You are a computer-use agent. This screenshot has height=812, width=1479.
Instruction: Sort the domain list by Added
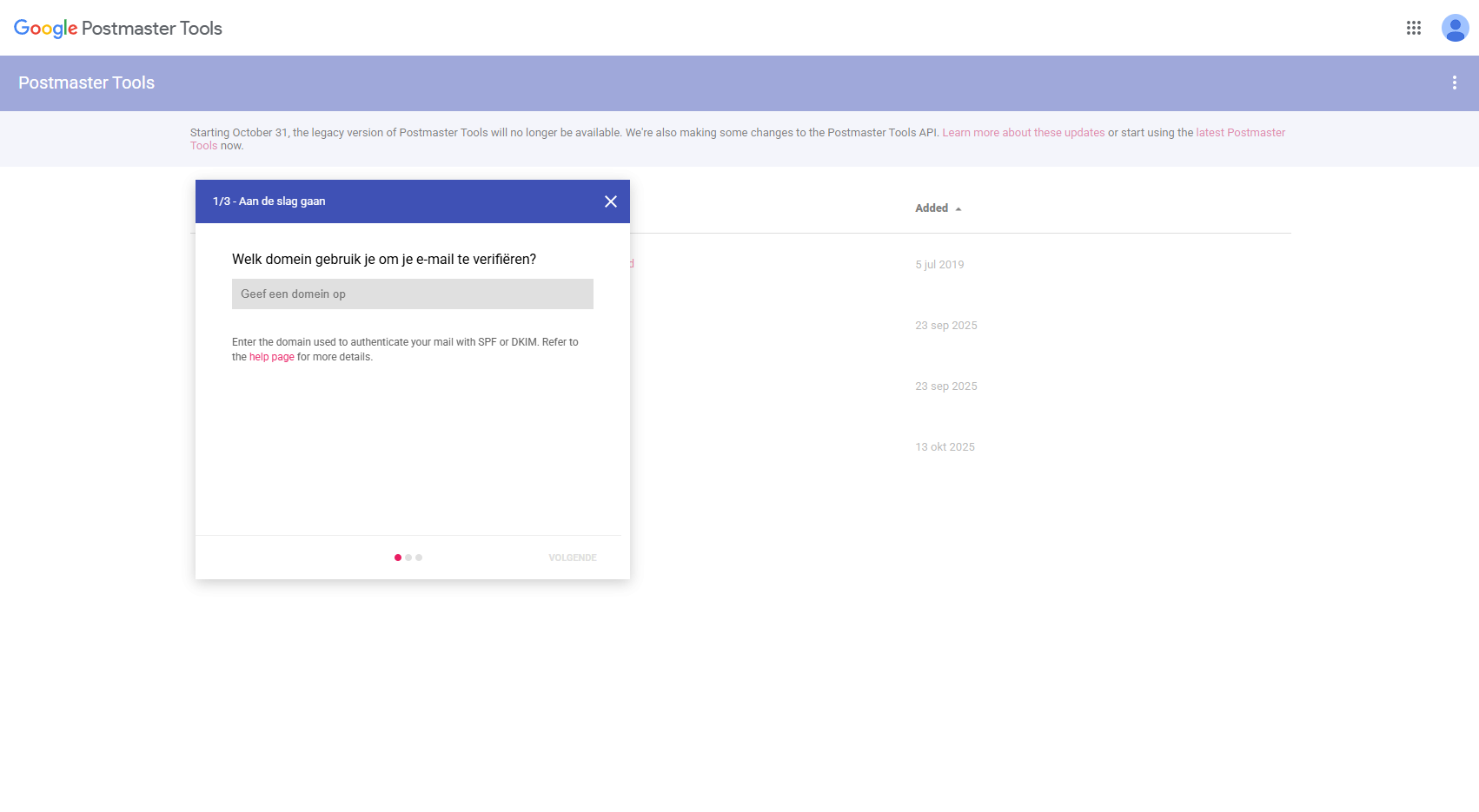pos(931,208)
